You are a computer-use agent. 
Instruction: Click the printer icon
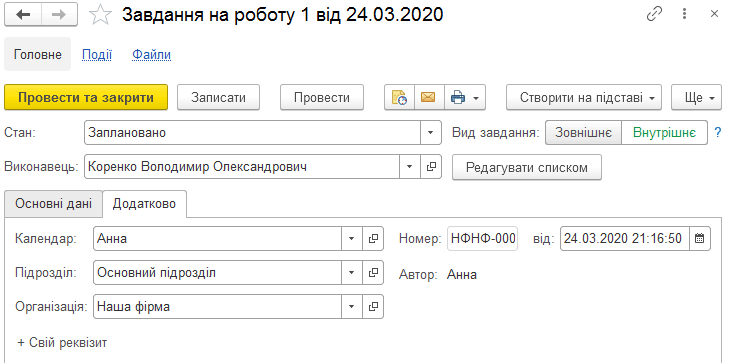(458, 97)
